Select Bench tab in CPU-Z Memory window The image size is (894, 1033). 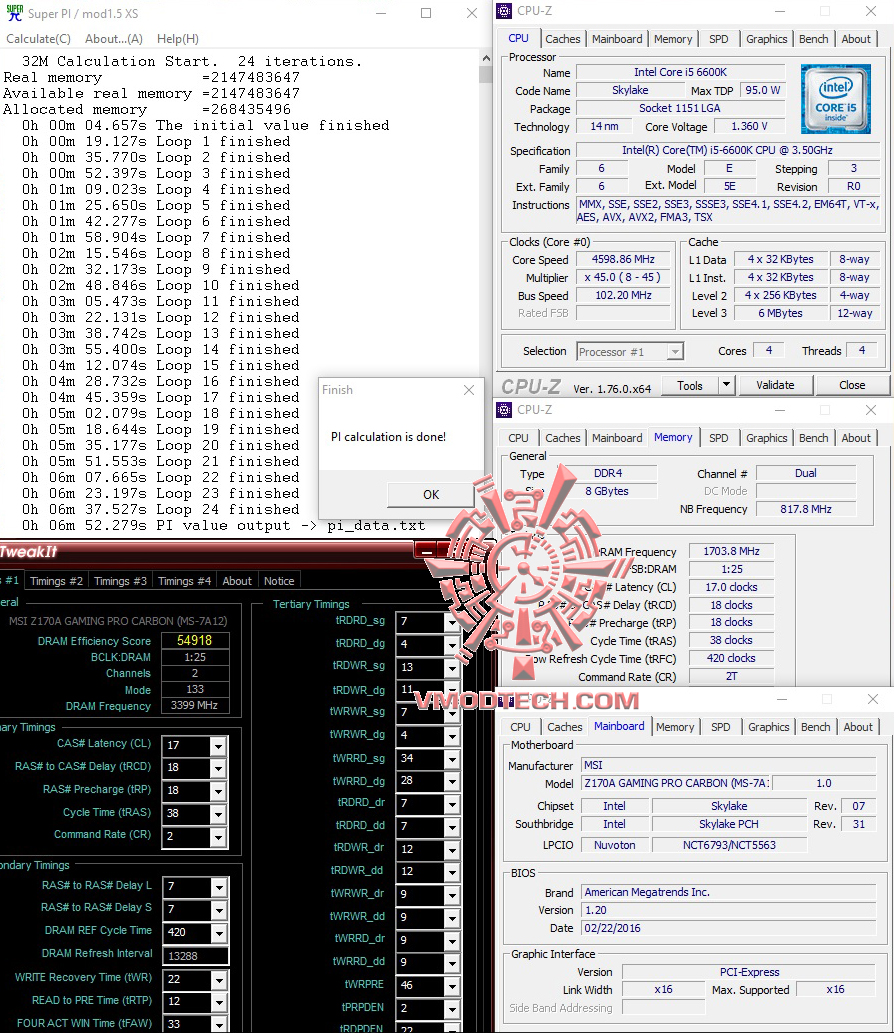pos(814,438)
